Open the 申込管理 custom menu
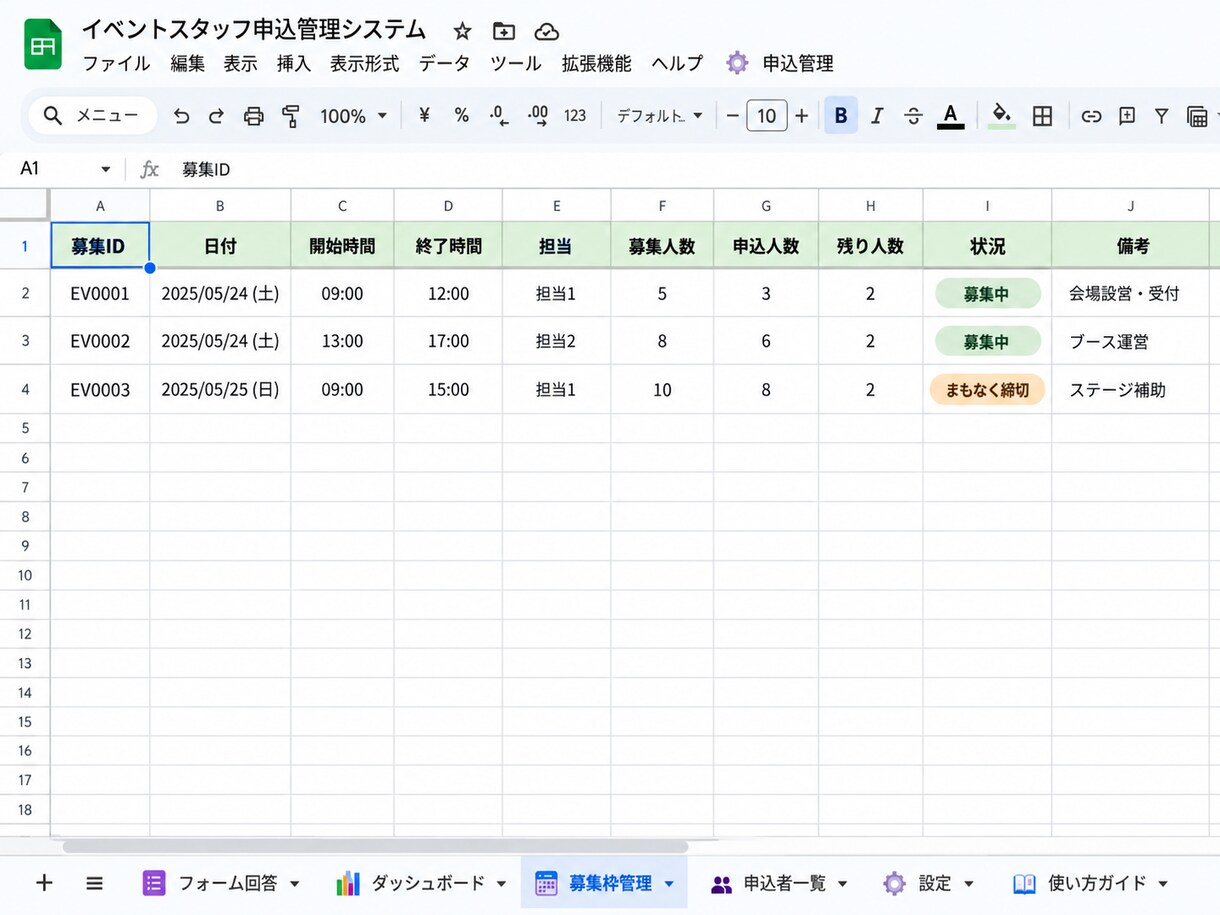Screen dimensions: 1220x915 coord(780,63)
